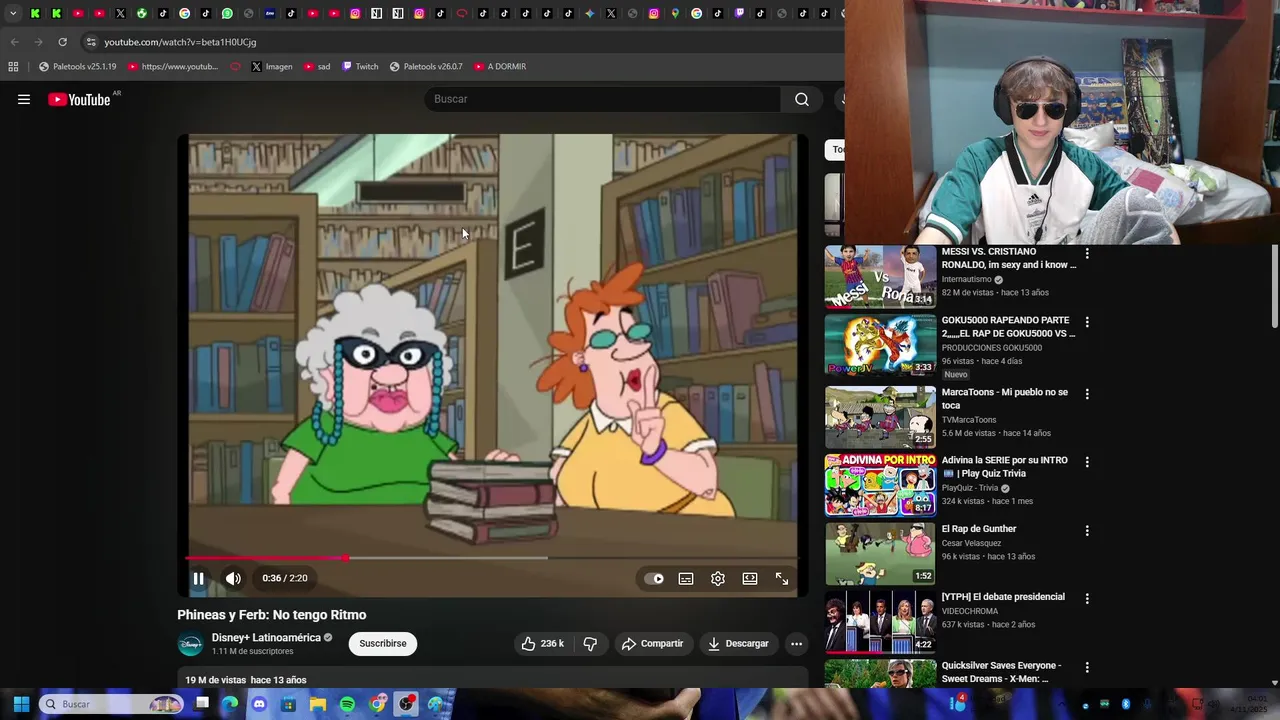The height and width of the screenshot is (720, 1280).
Task: Click the address bar URL
Action: click(x=180, y=42)
